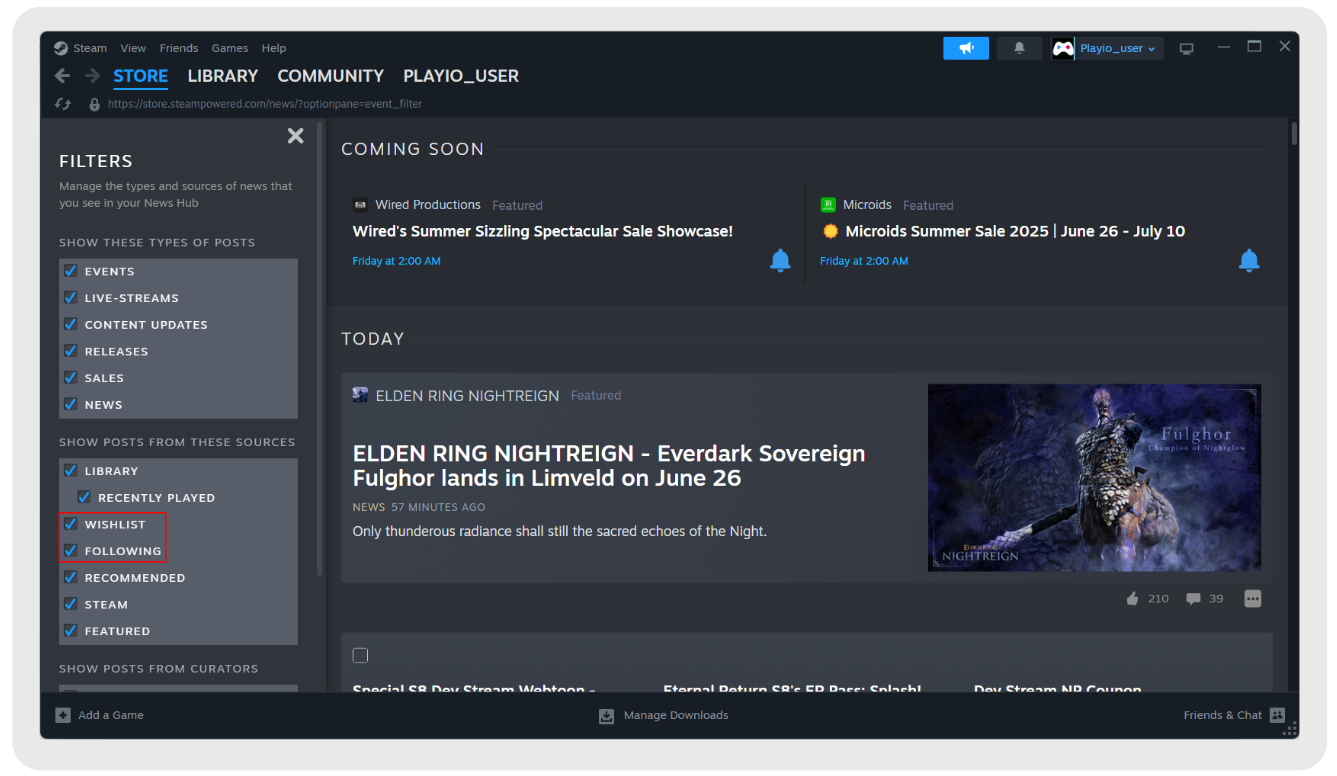Viewport: 1337px width, 776px height.
Task: Set reminder bell for Wired's sale showcase
Action: click(780, 261)
